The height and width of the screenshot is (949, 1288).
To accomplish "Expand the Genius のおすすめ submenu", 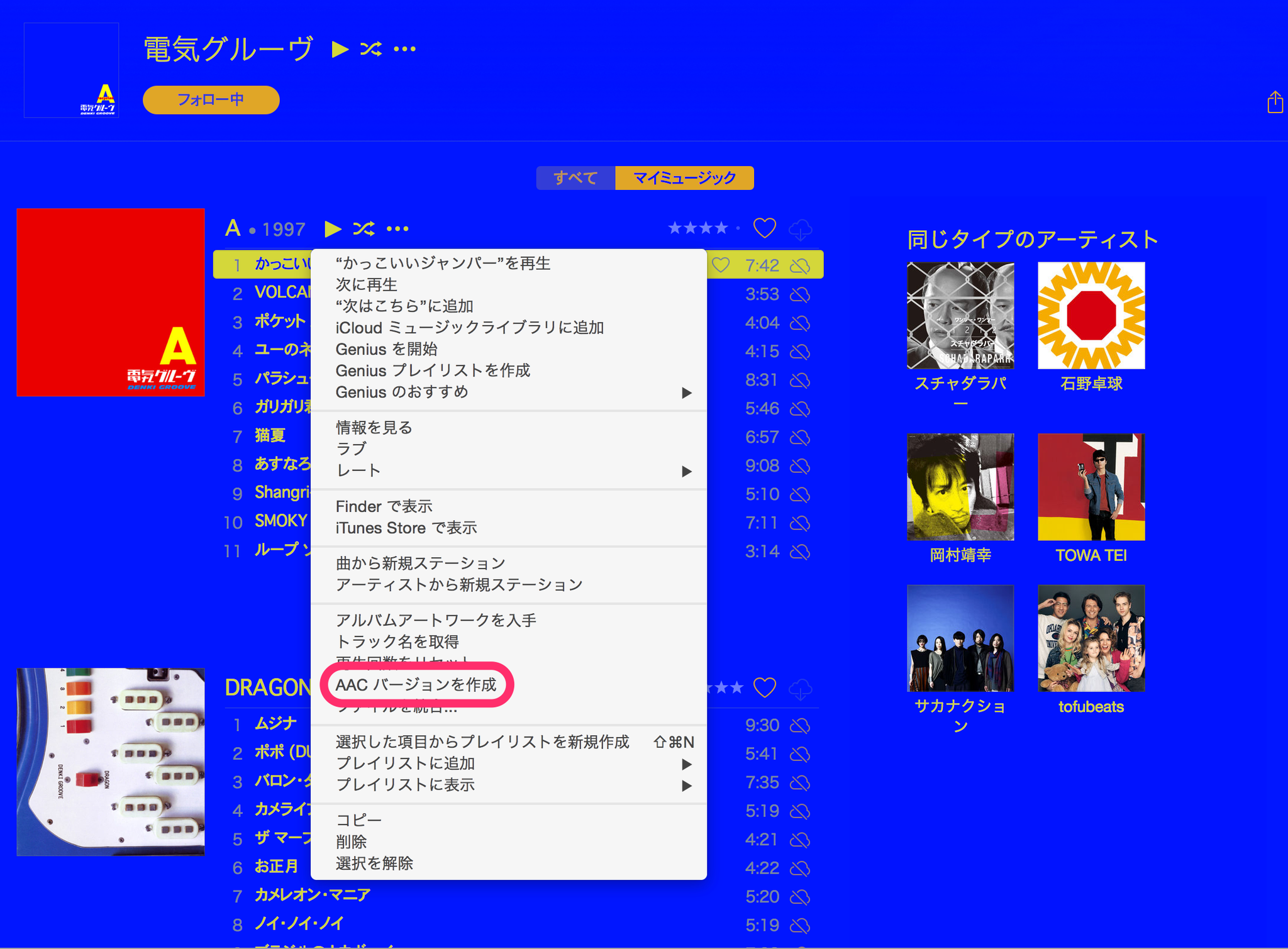I will [x=509, y=392].
